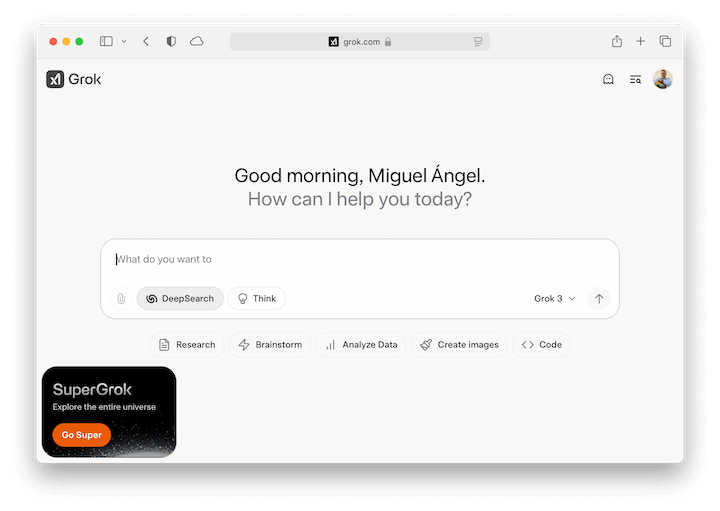Click the Go Super button
The height and width of the screenshot is (511, 720).
coord(82,435)
